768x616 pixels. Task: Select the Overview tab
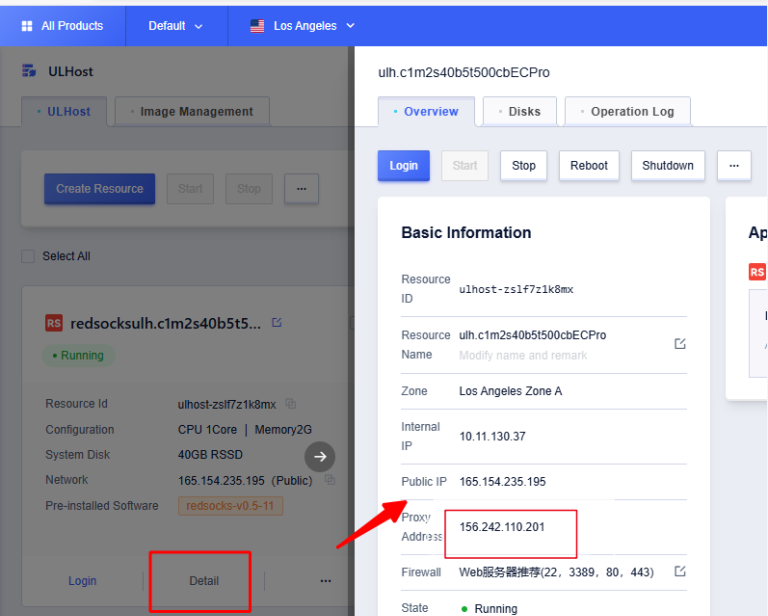coord(426,112)
